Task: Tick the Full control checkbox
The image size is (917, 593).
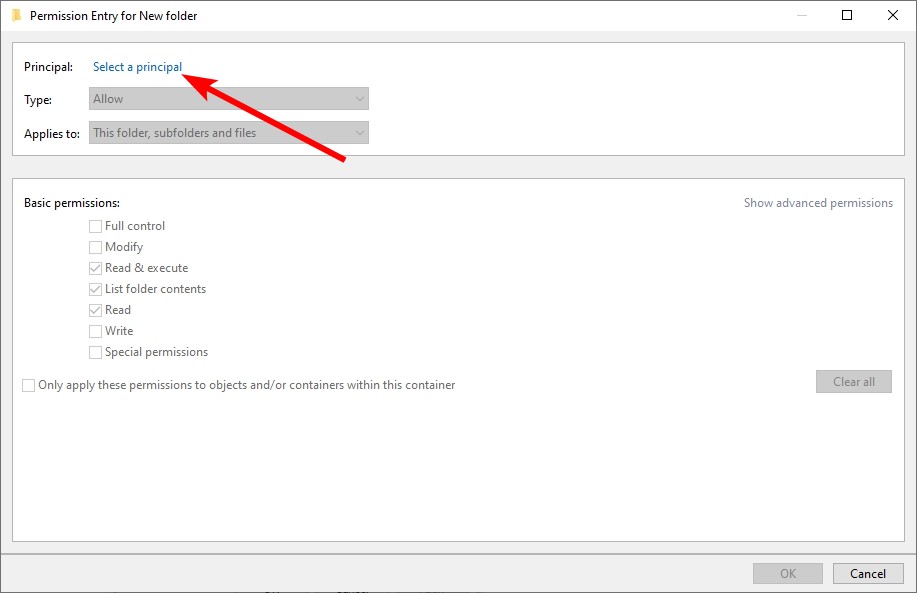Action: [95, 226]
